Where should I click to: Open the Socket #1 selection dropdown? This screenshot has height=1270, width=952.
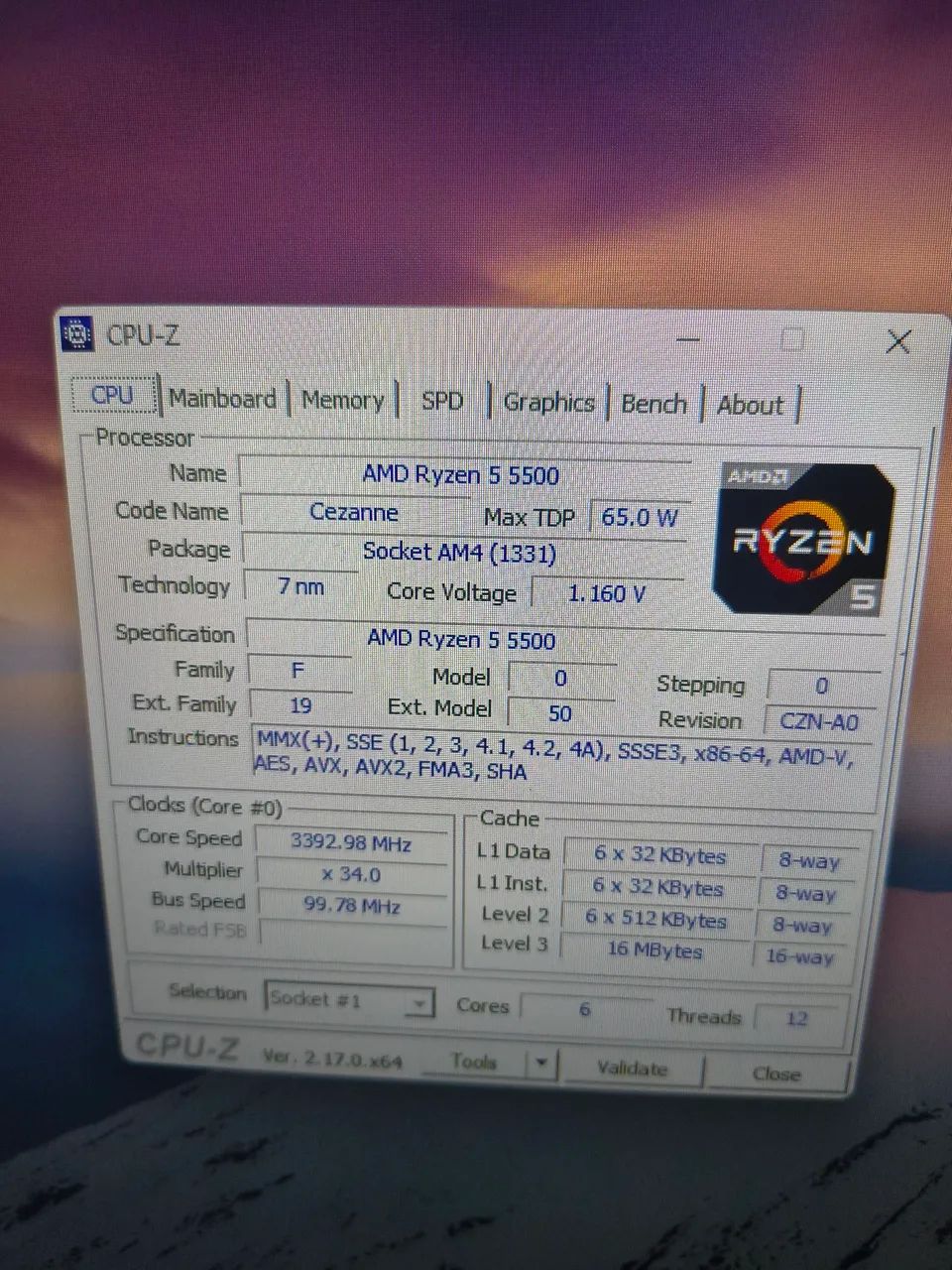click(350, 1000)
